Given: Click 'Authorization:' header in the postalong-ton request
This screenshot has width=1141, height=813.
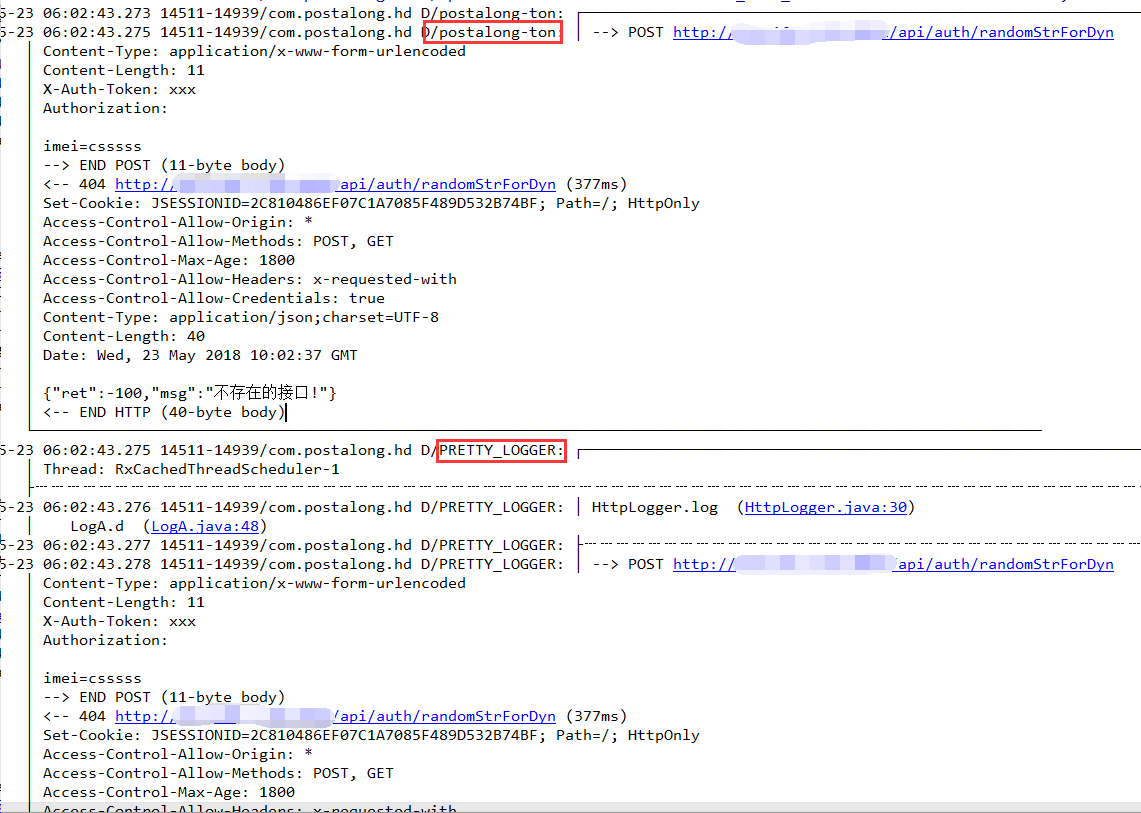Looking at the screenshot, I should [x=106, y=108].
